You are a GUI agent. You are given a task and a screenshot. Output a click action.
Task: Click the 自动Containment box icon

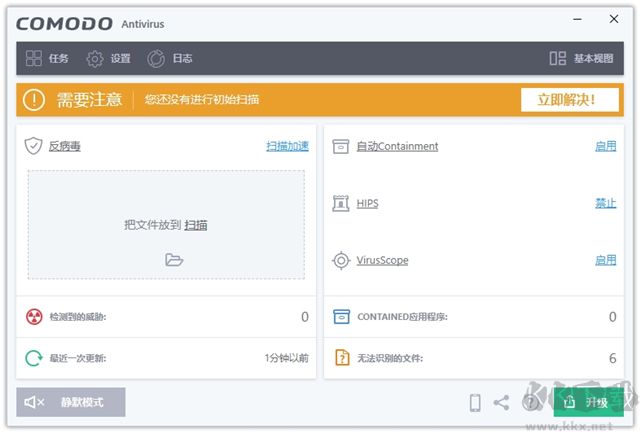tap(340, 146)
